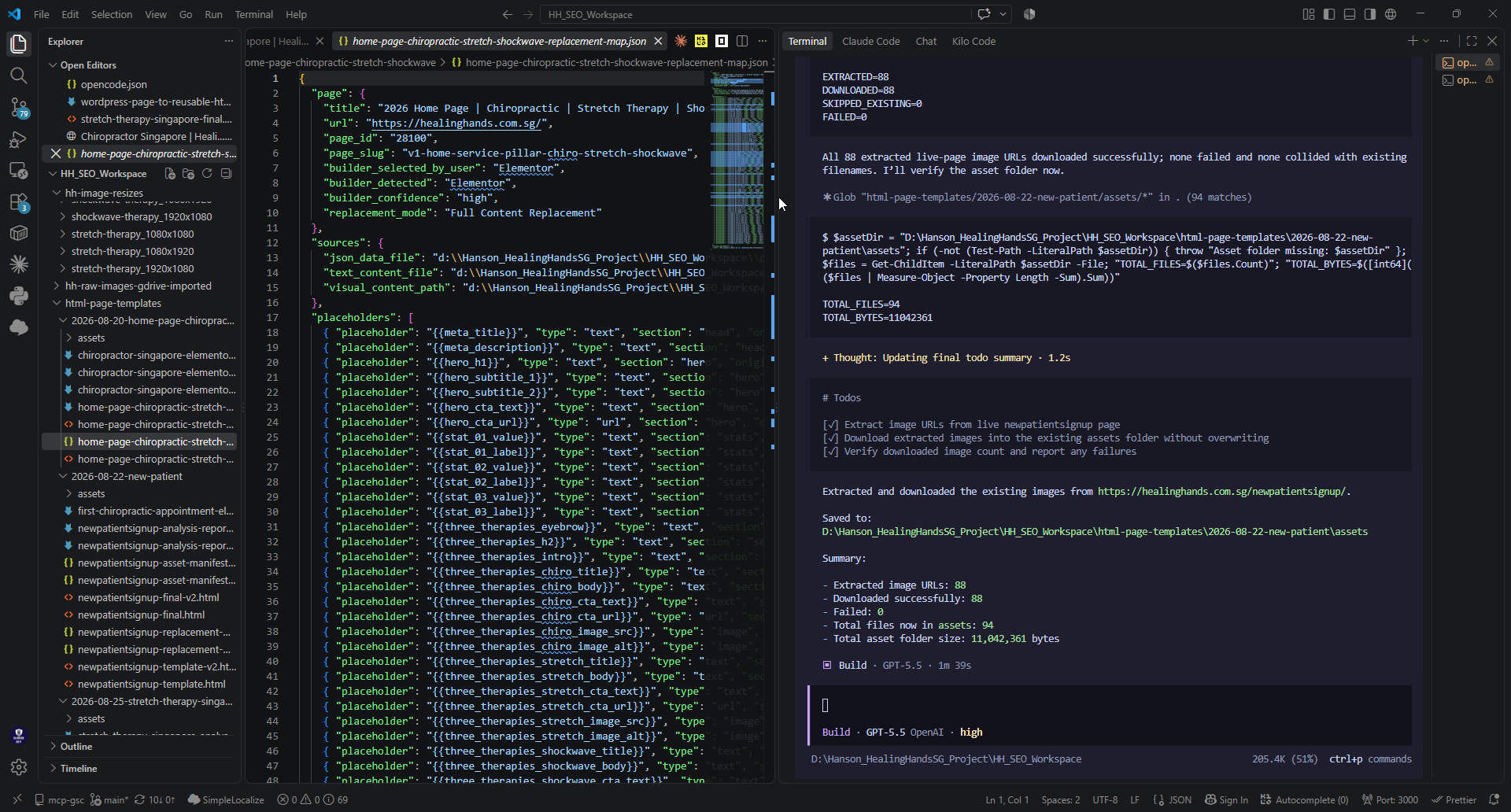Switch to the Claude Code panel tab
This screenshot has width=1511, height=812.
pos(870,41)
